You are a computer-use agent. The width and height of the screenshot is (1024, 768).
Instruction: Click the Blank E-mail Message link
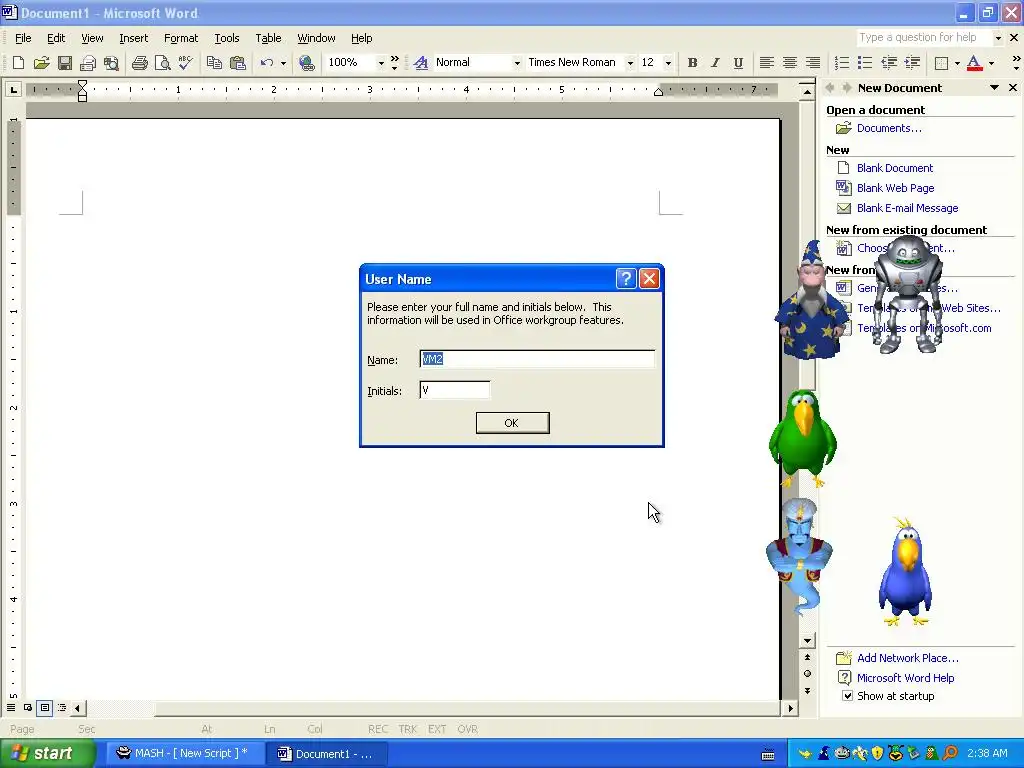click(x=907, y=208)
